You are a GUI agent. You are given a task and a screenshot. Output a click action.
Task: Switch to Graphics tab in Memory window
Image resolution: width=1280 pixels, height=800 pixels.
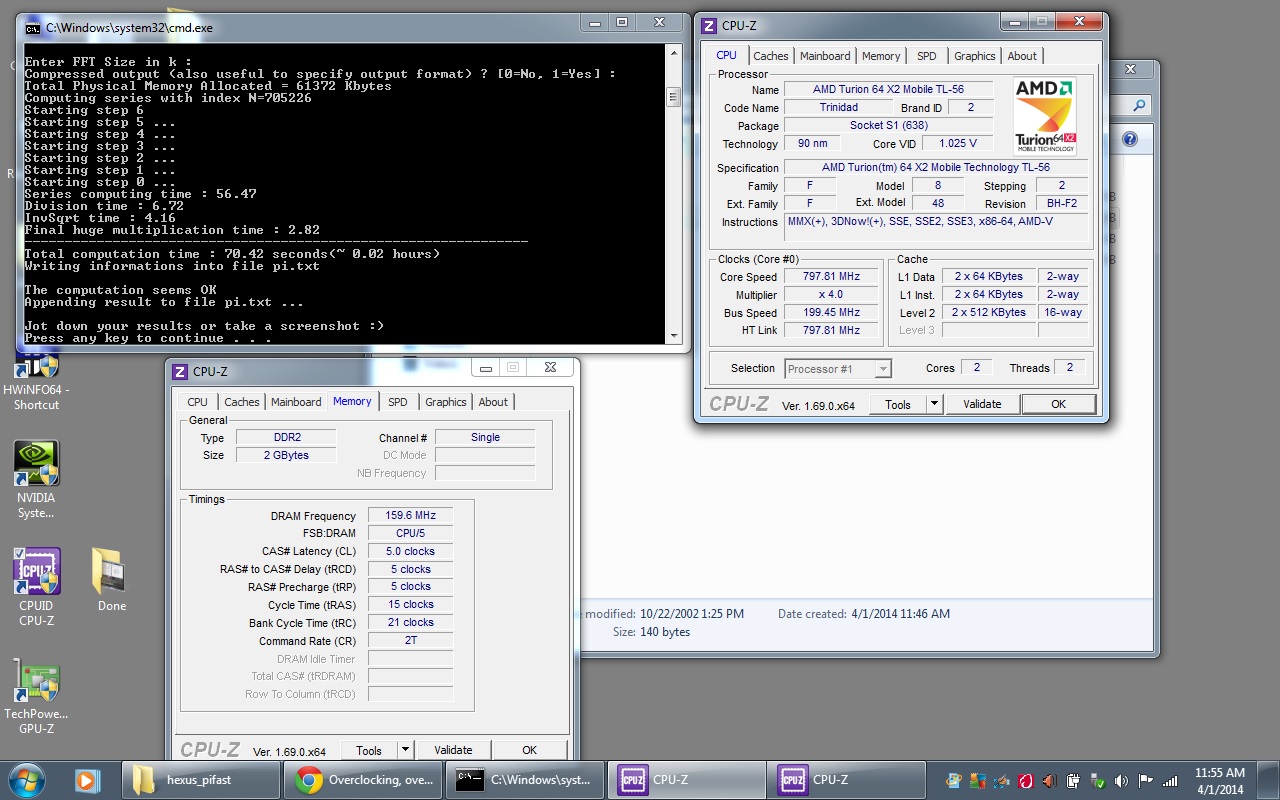[x=445, y=402]
